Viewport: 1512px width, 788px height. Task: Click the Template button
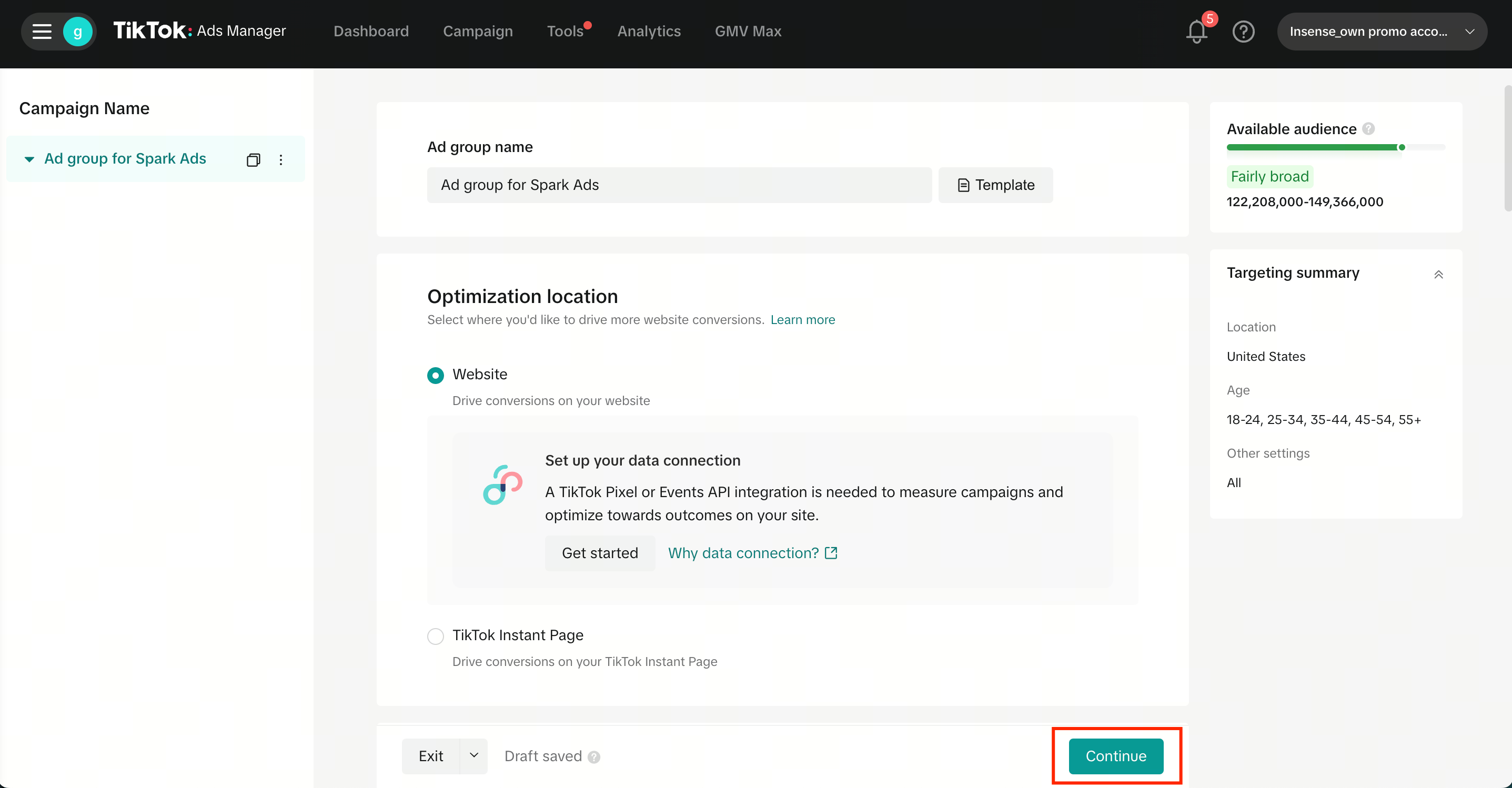tap(995, 185)
